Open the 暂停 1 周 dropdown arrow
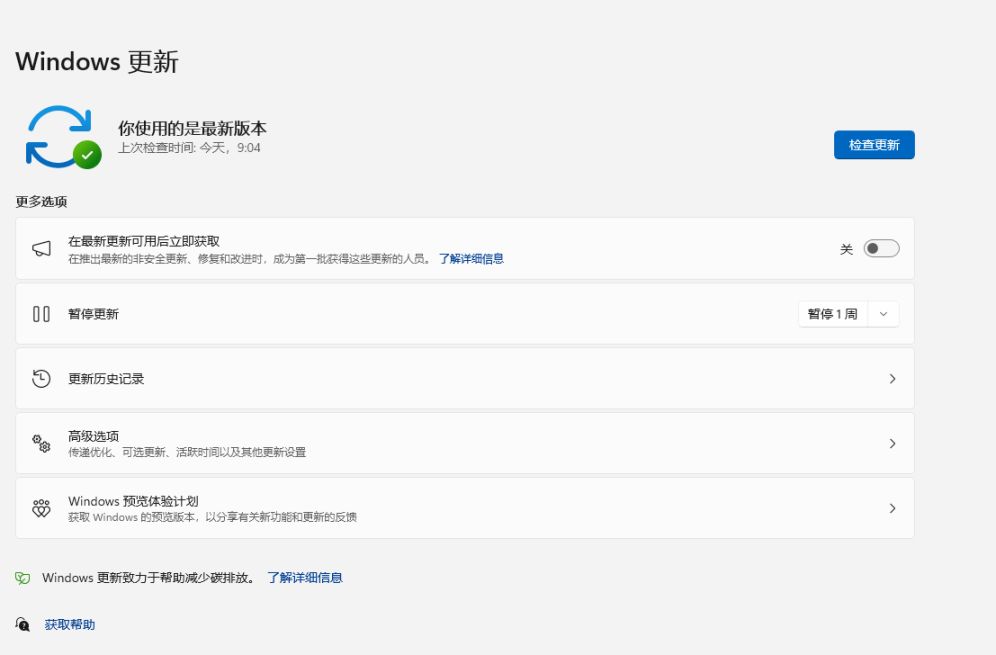The image size is (996, 655). click(x=883, y=314)
